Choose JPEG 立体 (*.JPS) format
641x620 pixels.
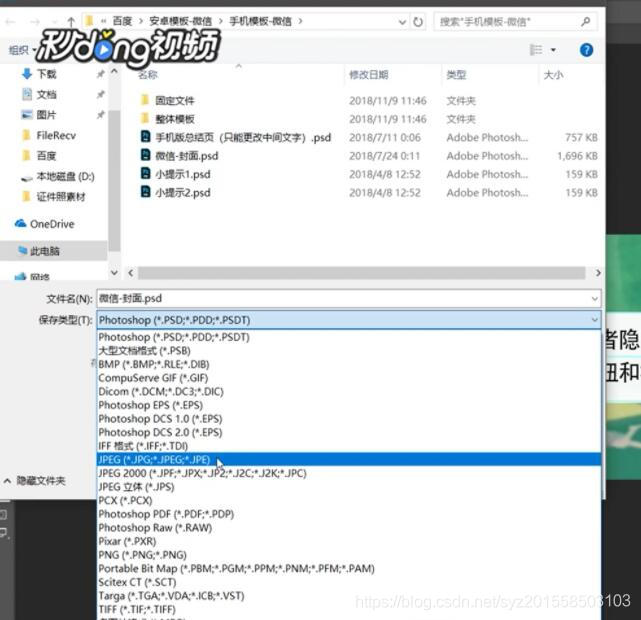click(349, 487)
